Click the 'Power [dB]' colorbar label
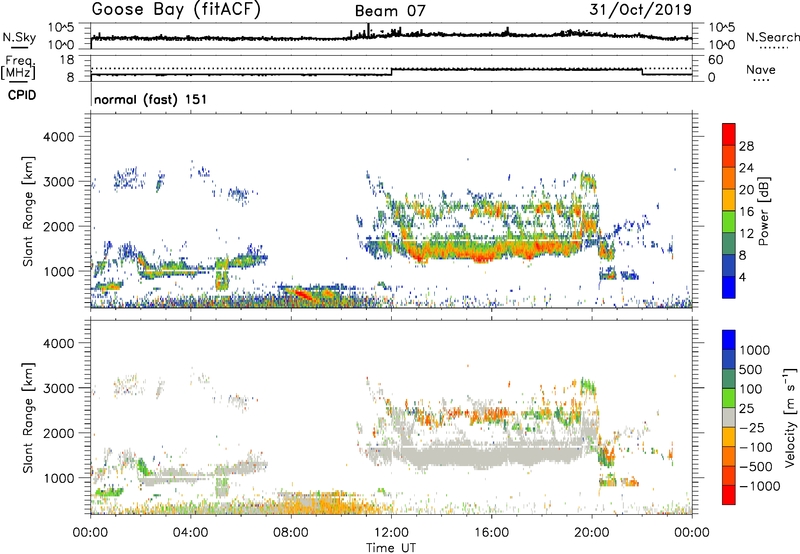800x554 pixels. [763, 211]
